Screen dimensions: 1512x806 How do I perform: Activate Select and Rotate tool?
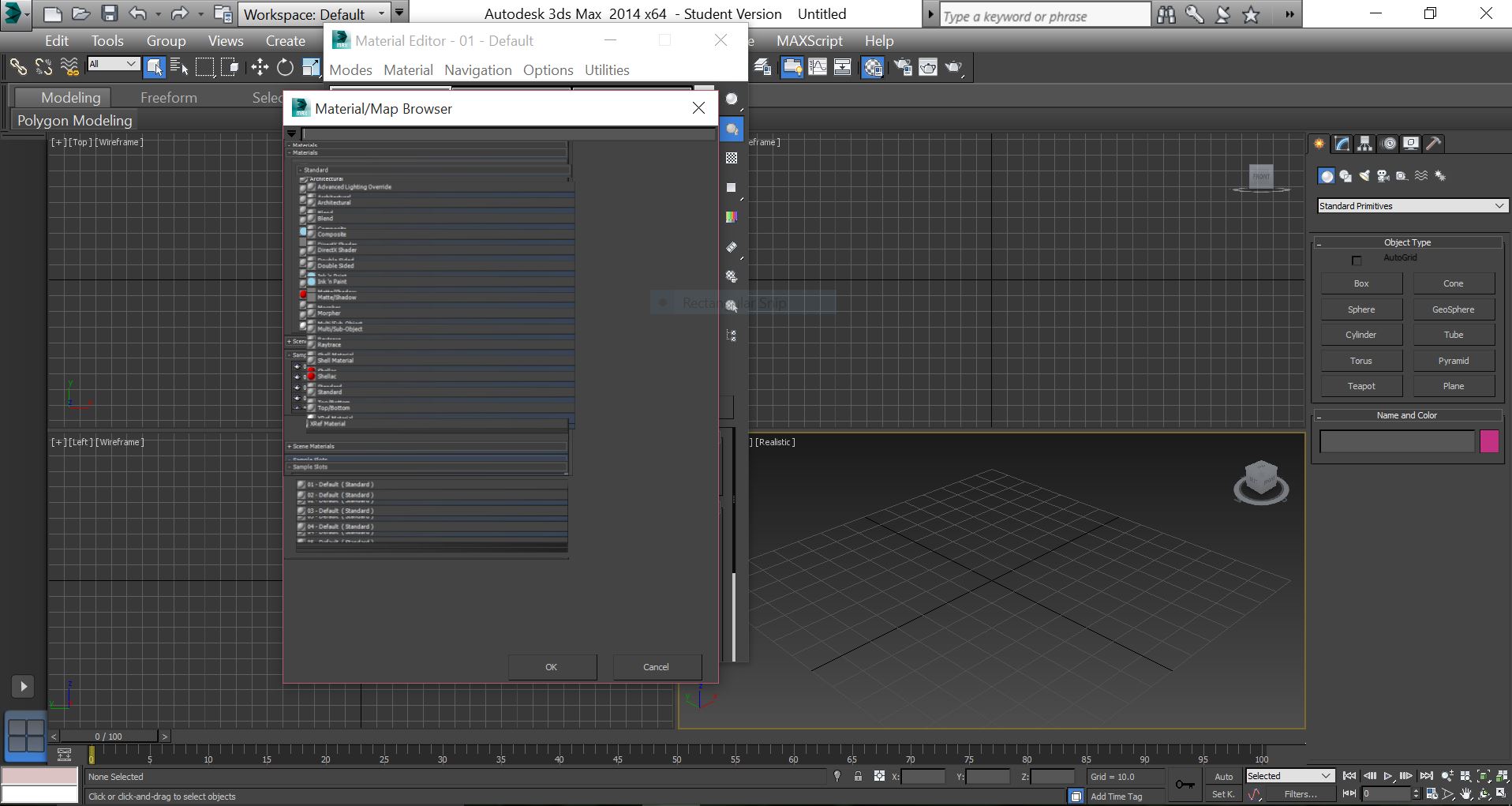pos(286,67)
